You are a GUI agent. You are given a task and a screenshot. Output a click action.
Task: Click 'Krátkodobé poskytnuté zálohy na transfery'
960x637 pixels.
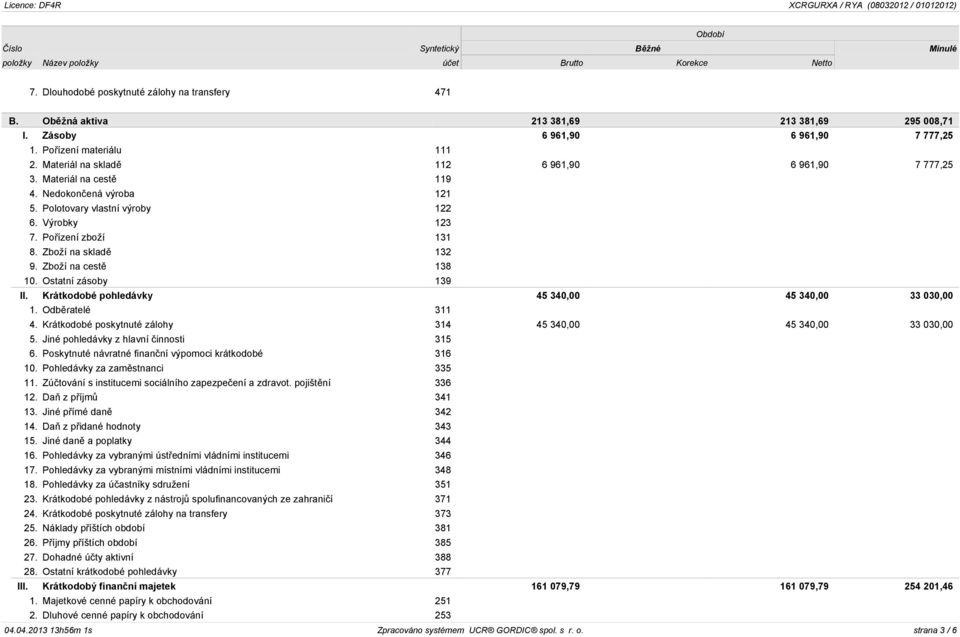135,513
